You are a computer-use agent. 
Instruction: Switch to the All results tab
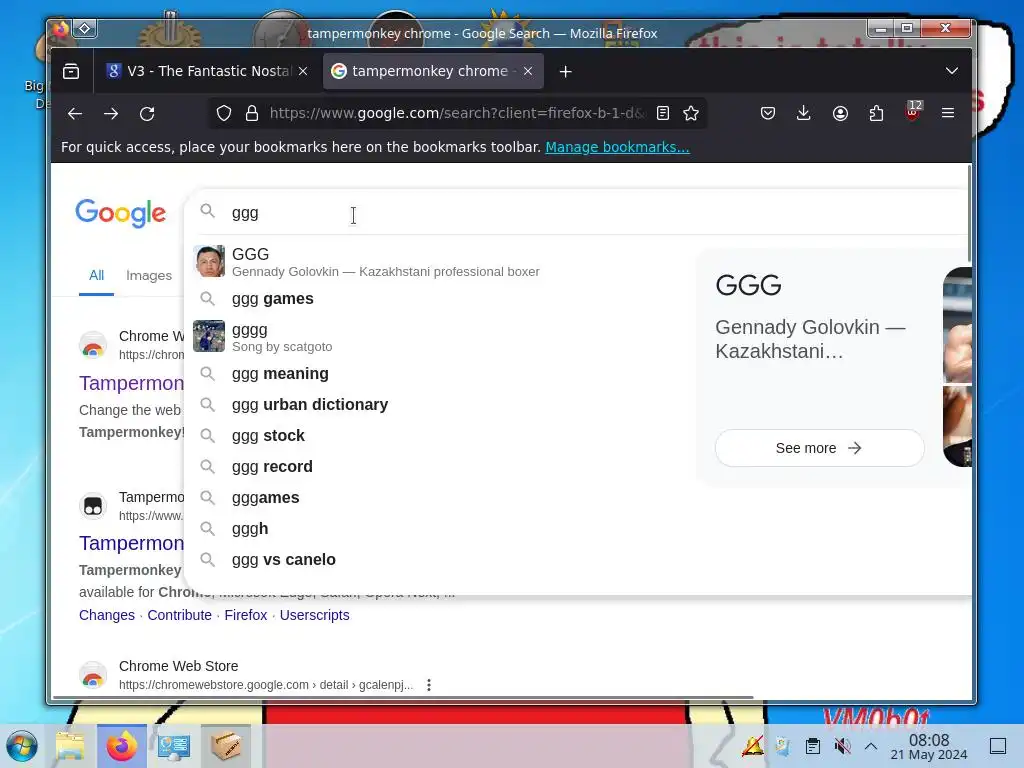(97, 276)
